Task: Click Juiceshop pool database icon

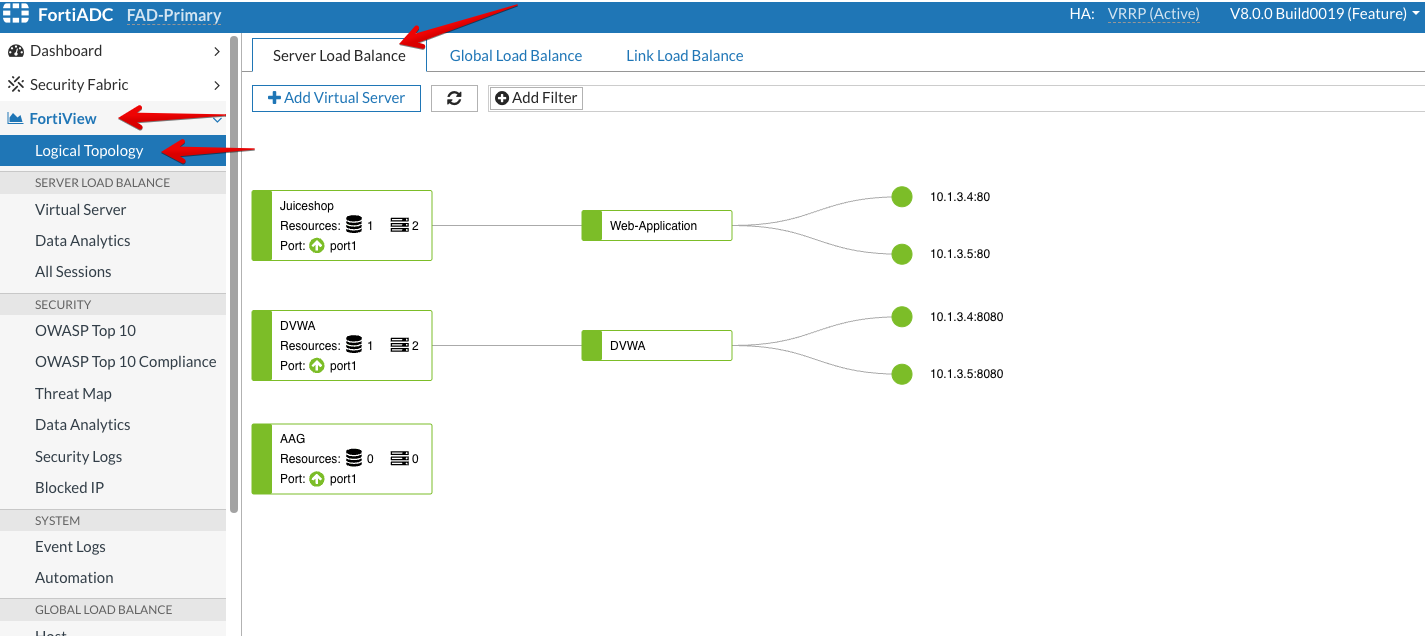Action: 353,225
